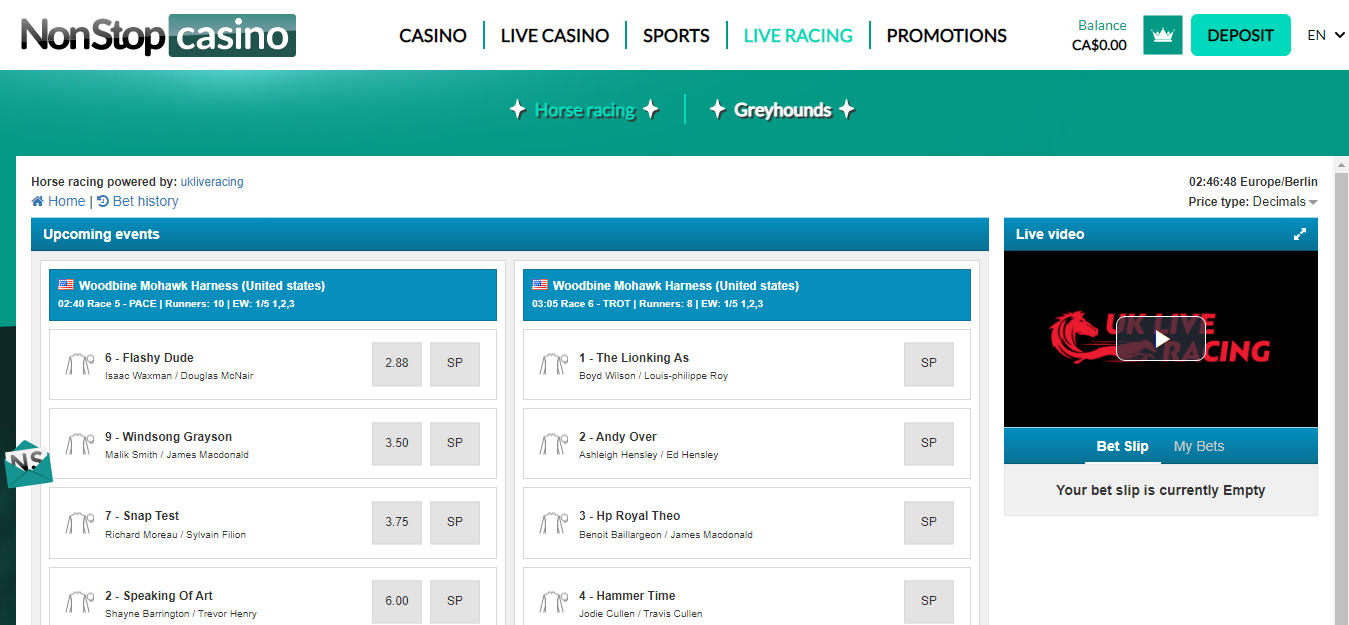
Task: Click the '6 - Flashy Dude' runner name
Action: [x=149, y=358]
